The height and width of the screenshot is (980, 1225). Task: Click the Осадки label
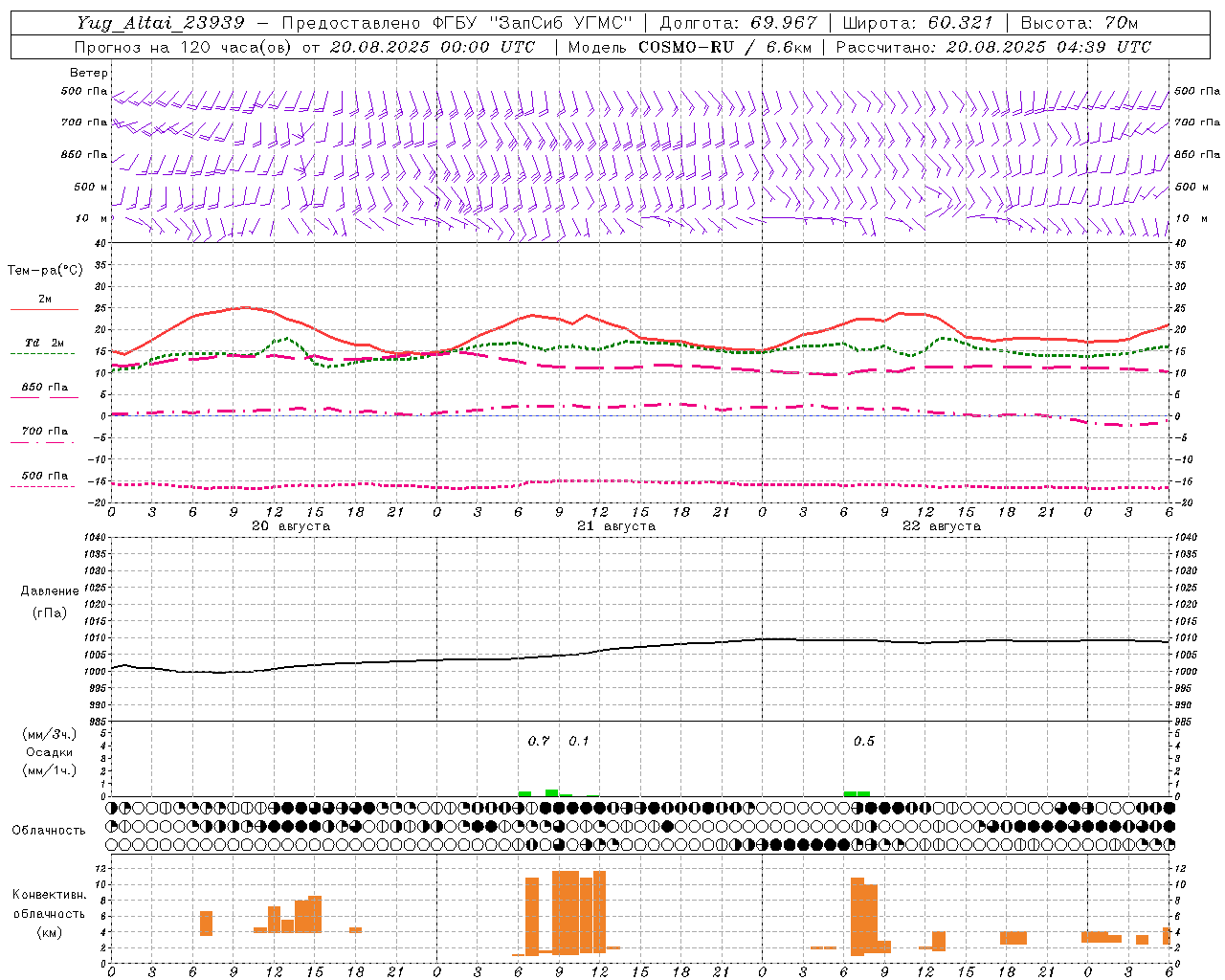point(50,752)
